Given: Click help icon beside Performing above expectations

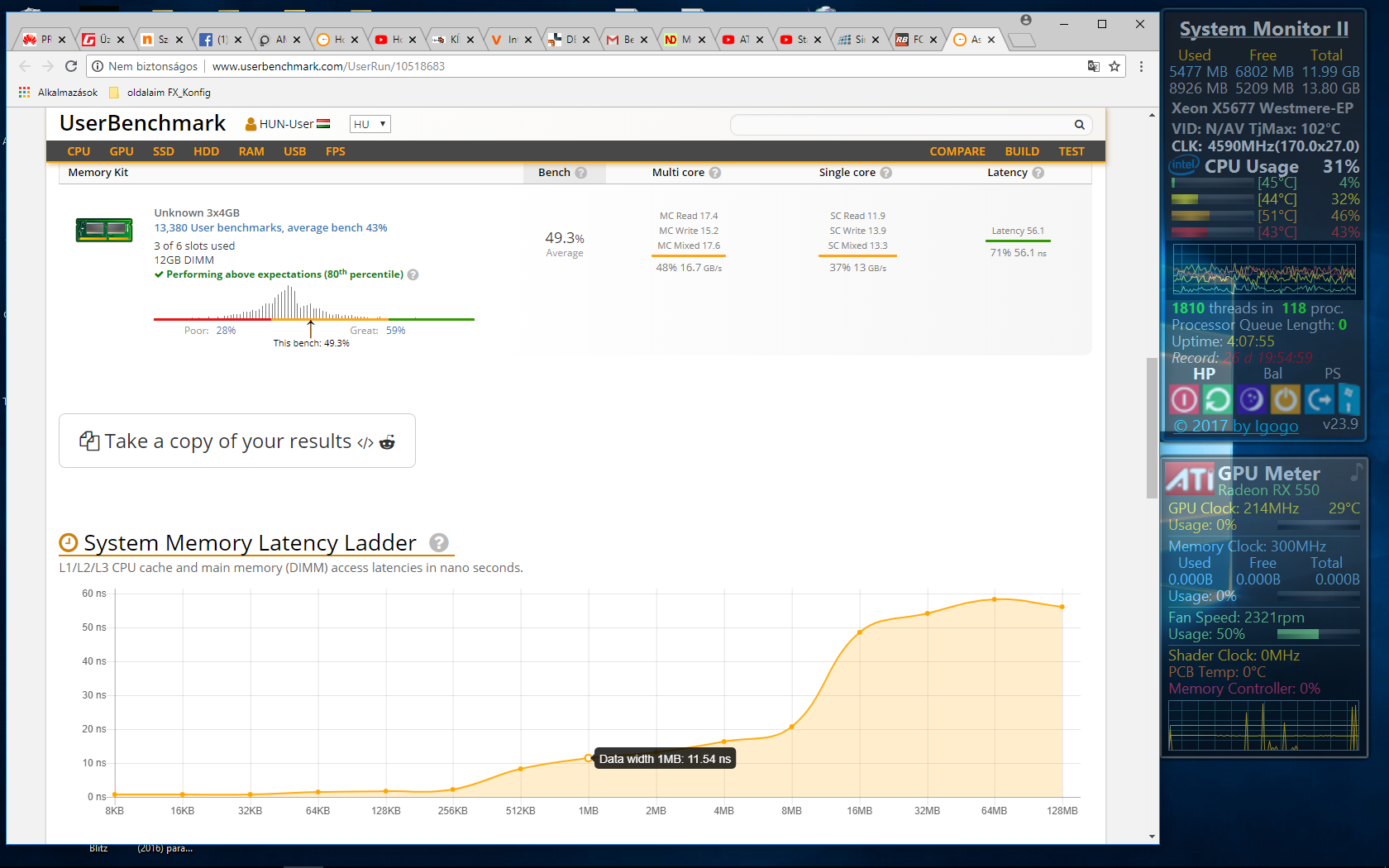Looking at the screenshot, I should point(413,275).
